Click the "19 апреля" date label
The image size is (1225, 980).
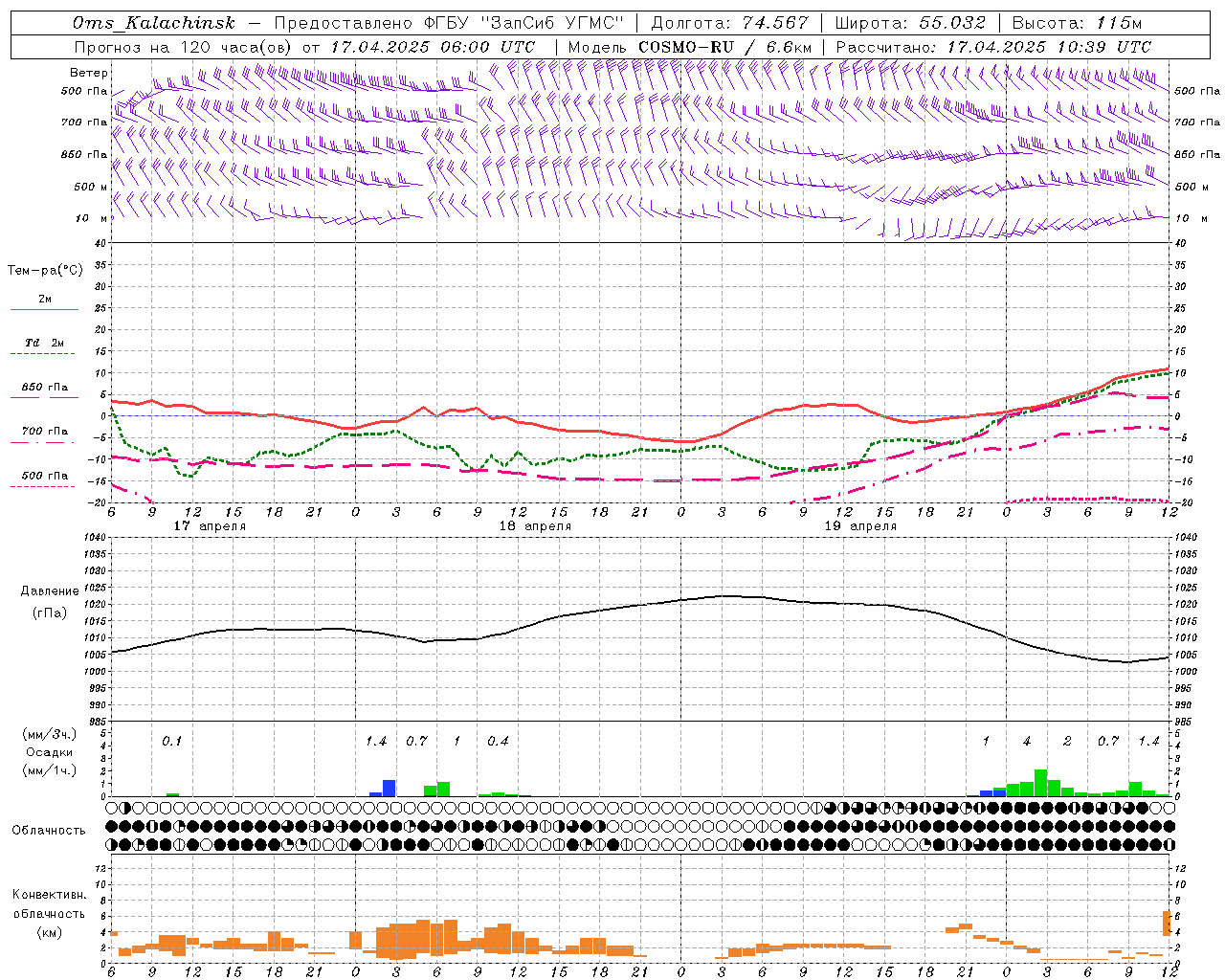point(860,526)
